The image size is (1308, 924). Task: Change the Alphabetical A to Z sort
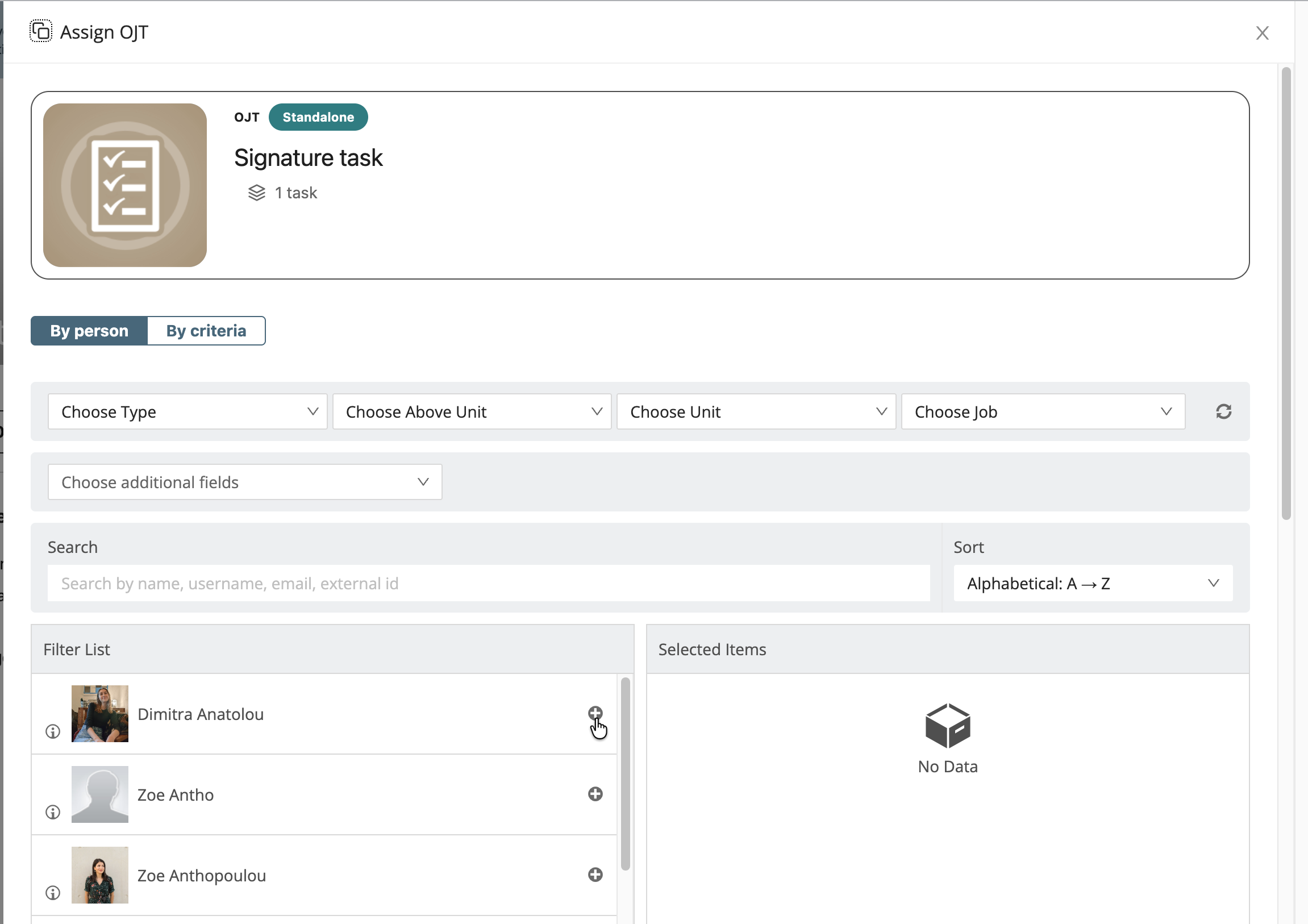tap(1092, 584)
